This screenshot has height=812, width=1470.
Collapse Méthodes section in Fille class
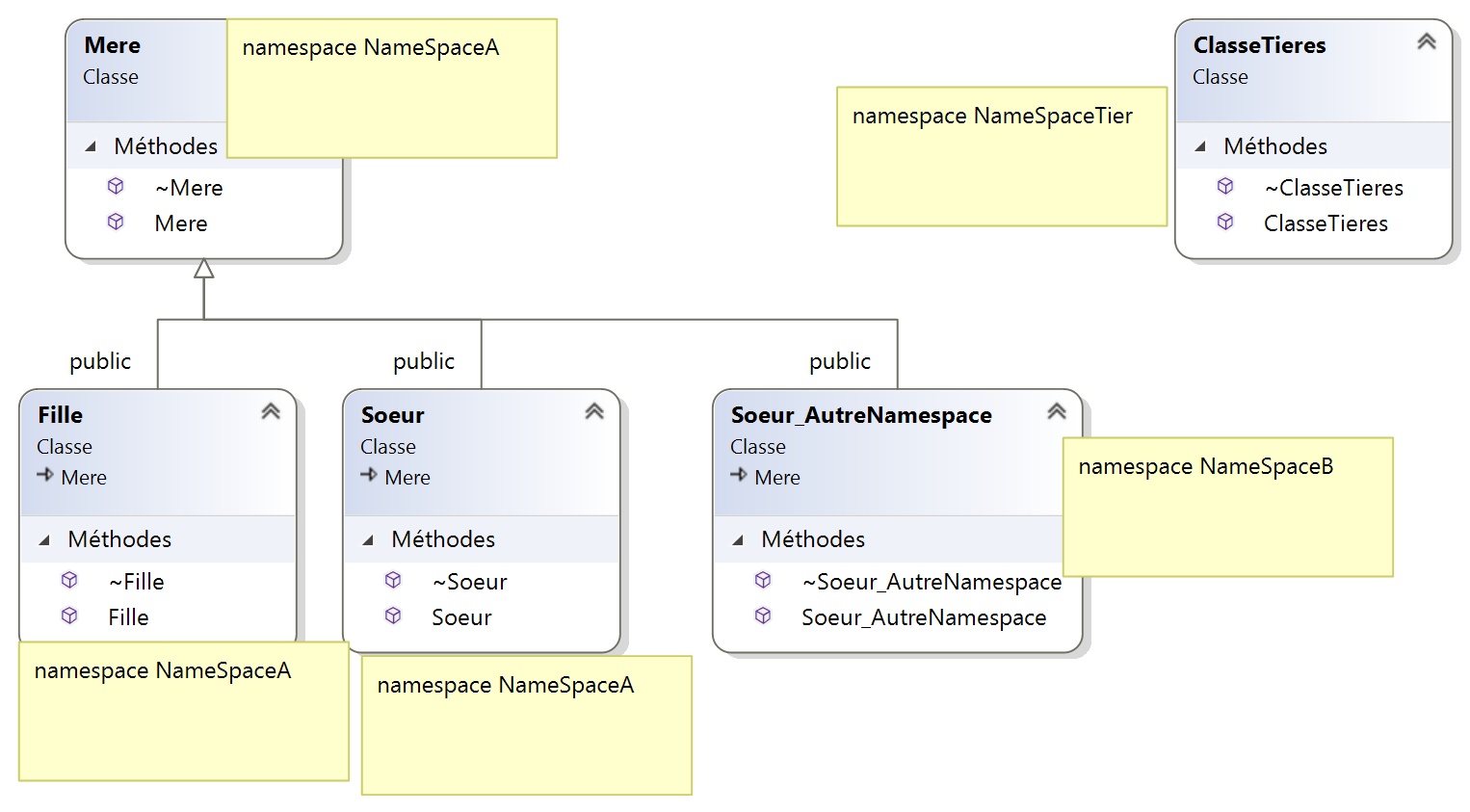[x=45, y=540]
